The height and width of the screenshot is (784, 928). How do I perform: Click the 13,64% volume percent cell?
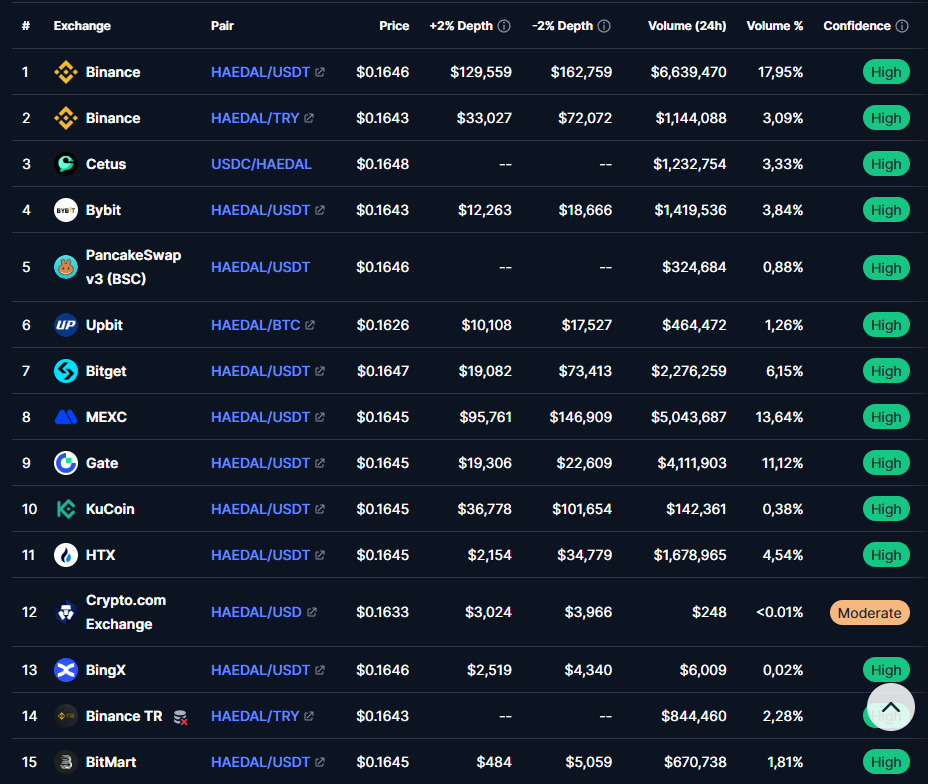(x=779, y=417)
